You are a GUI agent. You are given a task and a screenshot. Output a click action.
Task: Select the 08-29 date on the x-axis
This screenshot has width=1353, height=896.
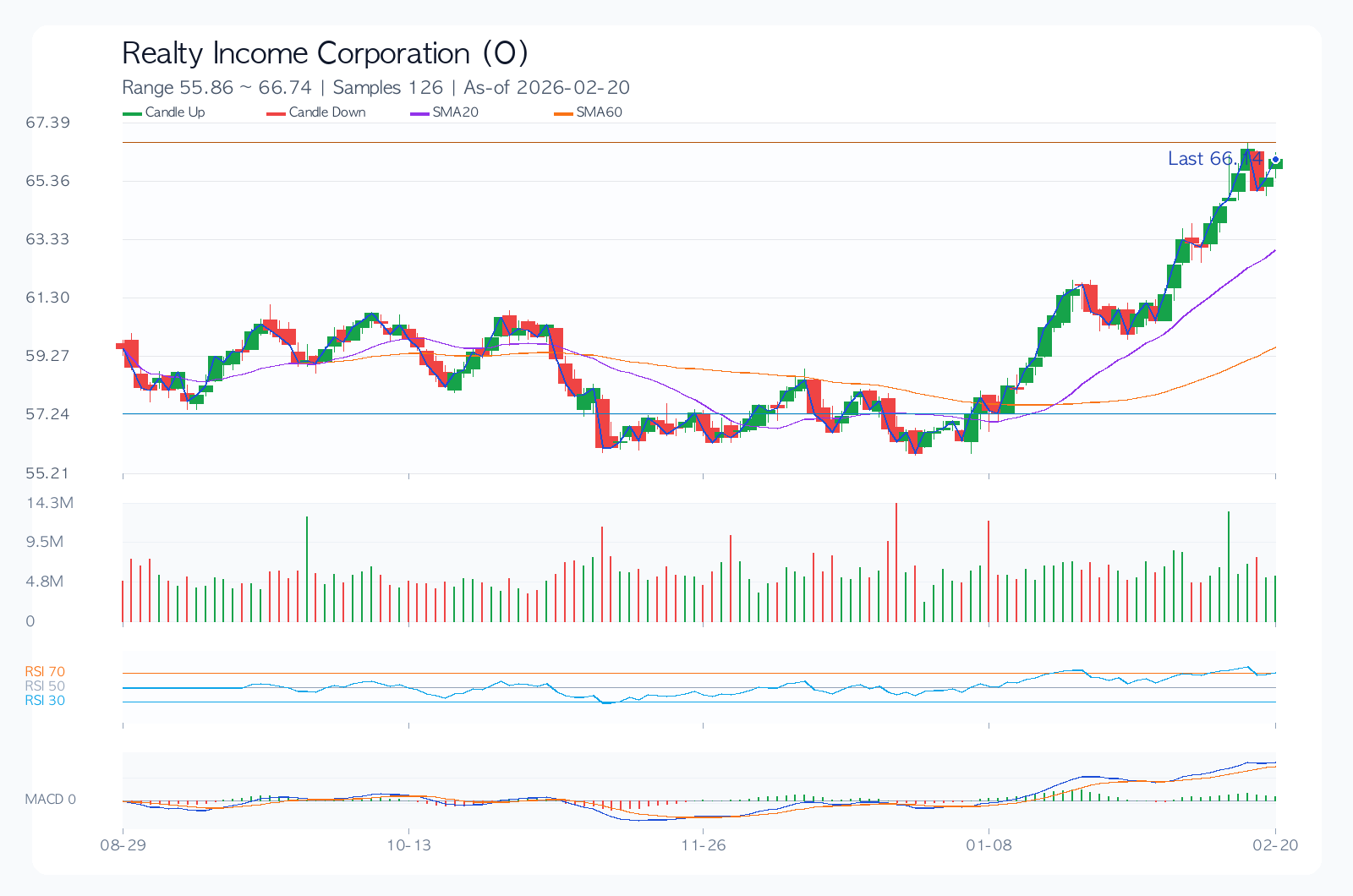(x=123, y=845)
